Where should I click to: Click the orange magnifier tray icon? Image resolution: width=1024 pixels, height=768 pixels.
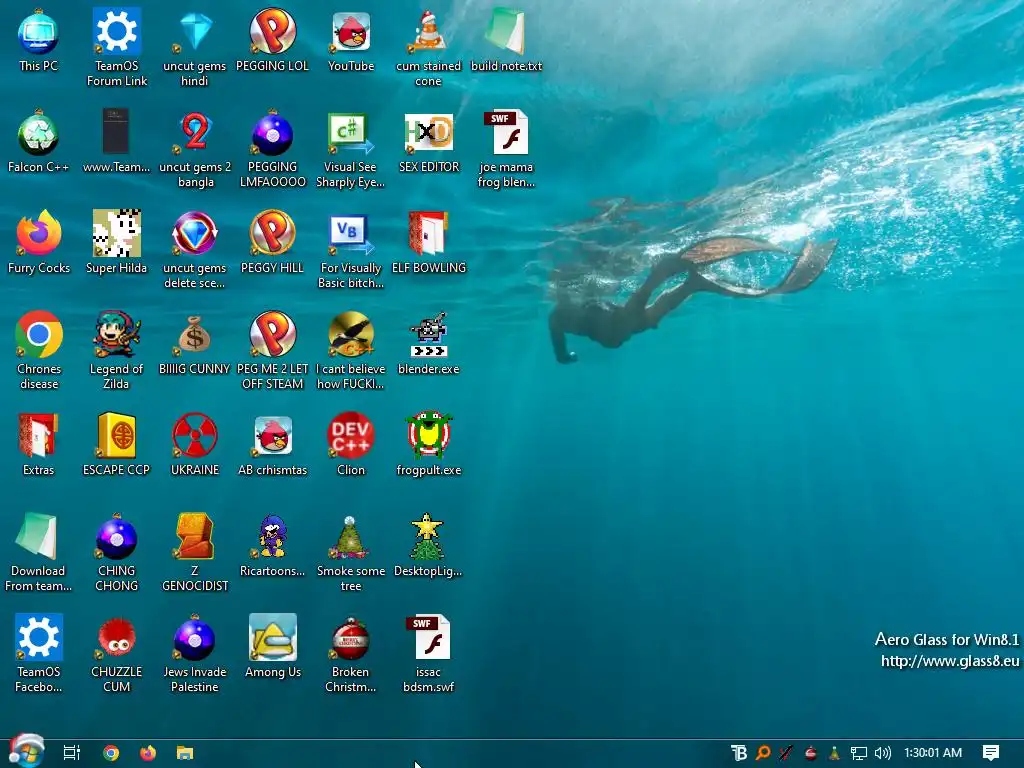click(x=762, y=753)
